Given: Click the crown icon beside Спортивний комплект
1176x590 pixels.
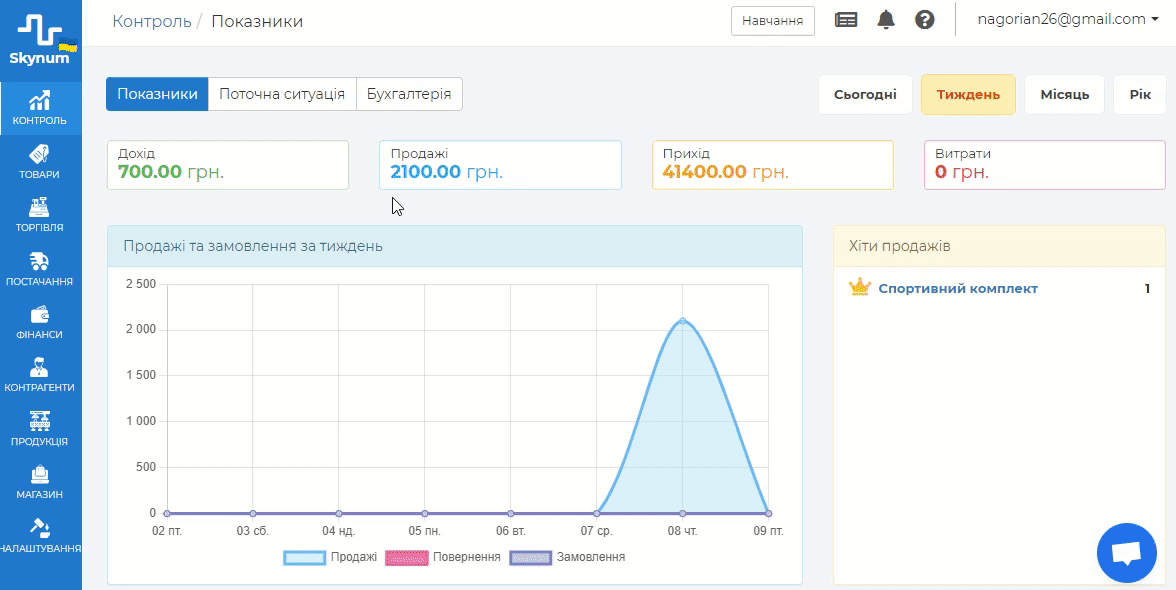Looking at the screenshot, I should [x=859, y=288].
